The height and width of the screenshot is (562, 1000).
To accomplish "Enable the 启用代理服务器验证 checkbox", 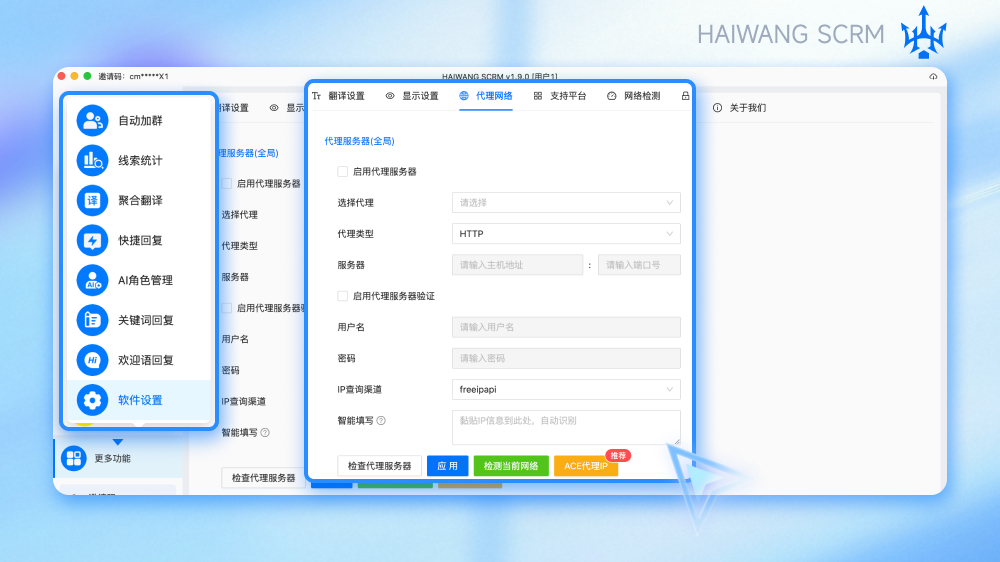I will 342,296.
